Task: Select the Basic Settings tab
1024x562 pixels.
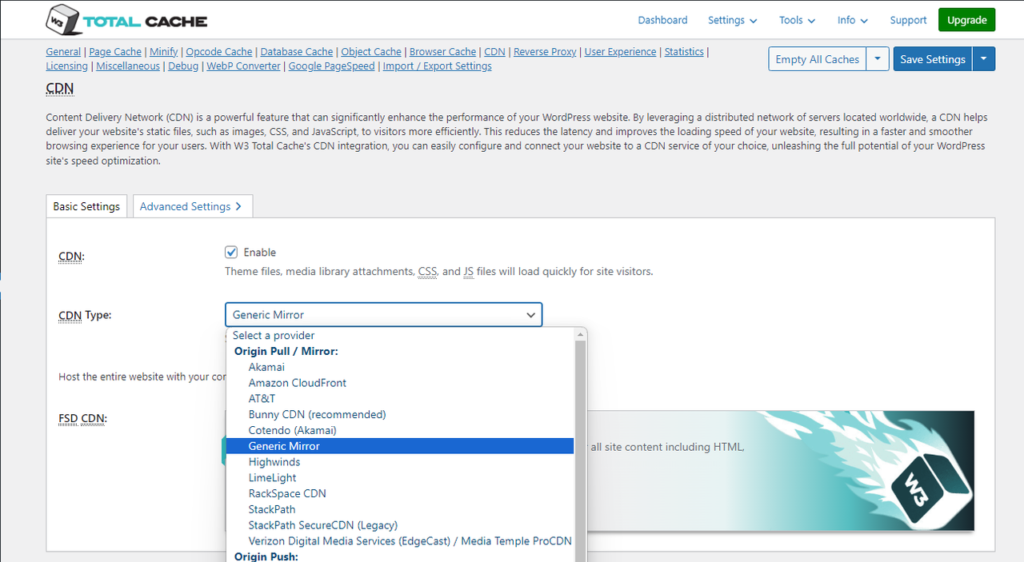Action: pyautogui.click(x=87, y=206)
